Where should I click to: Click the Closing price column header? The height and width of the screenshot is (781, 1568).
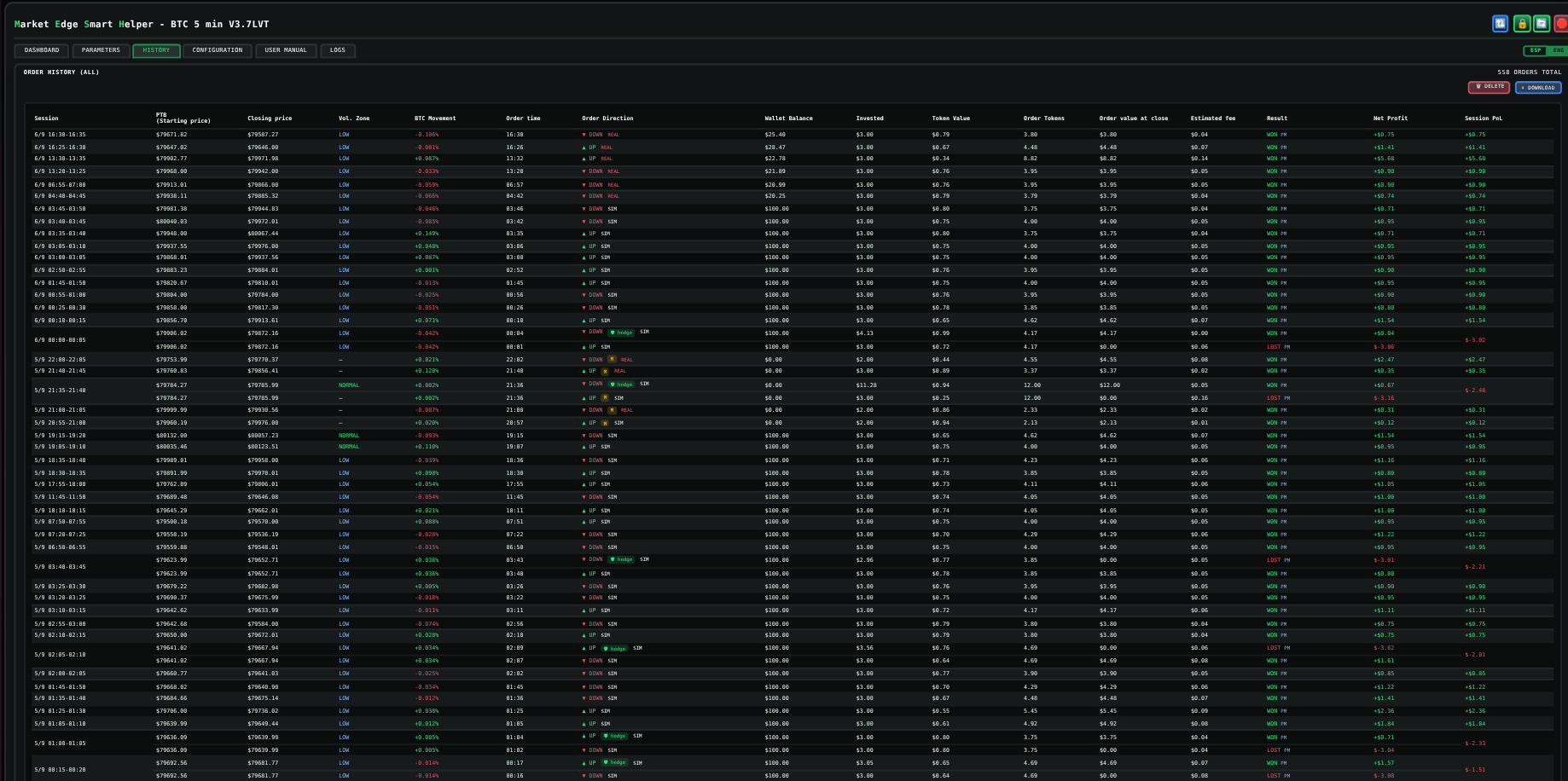pos(270,119)
